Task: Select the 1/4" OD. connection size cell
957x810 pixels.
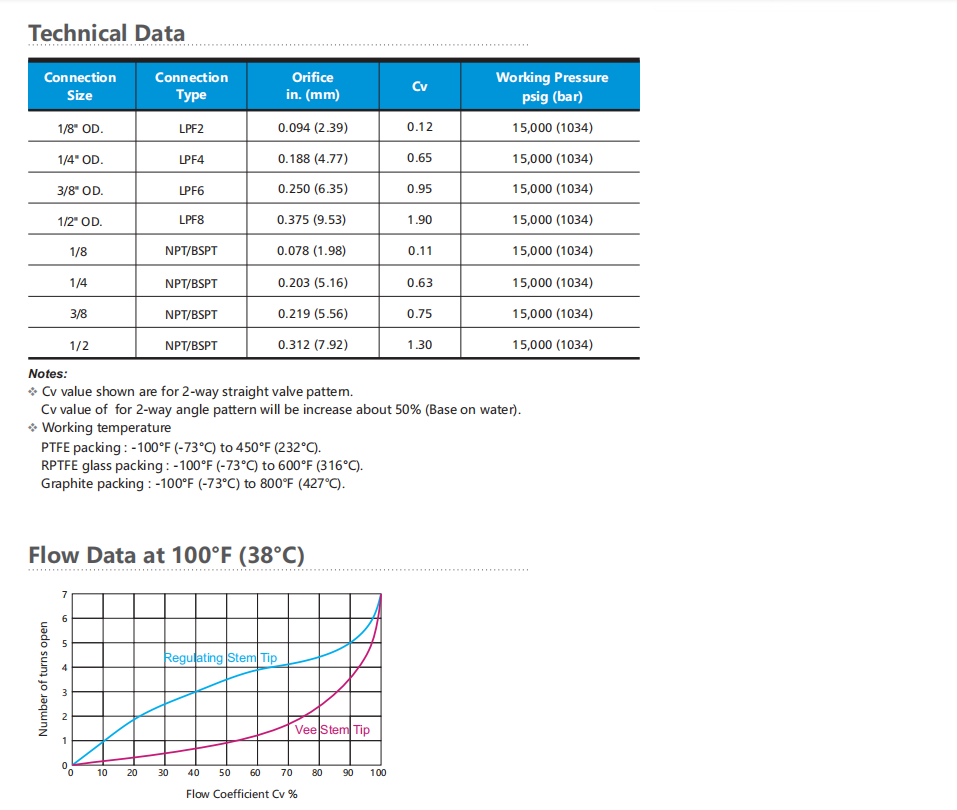Action: click(80, 159)
